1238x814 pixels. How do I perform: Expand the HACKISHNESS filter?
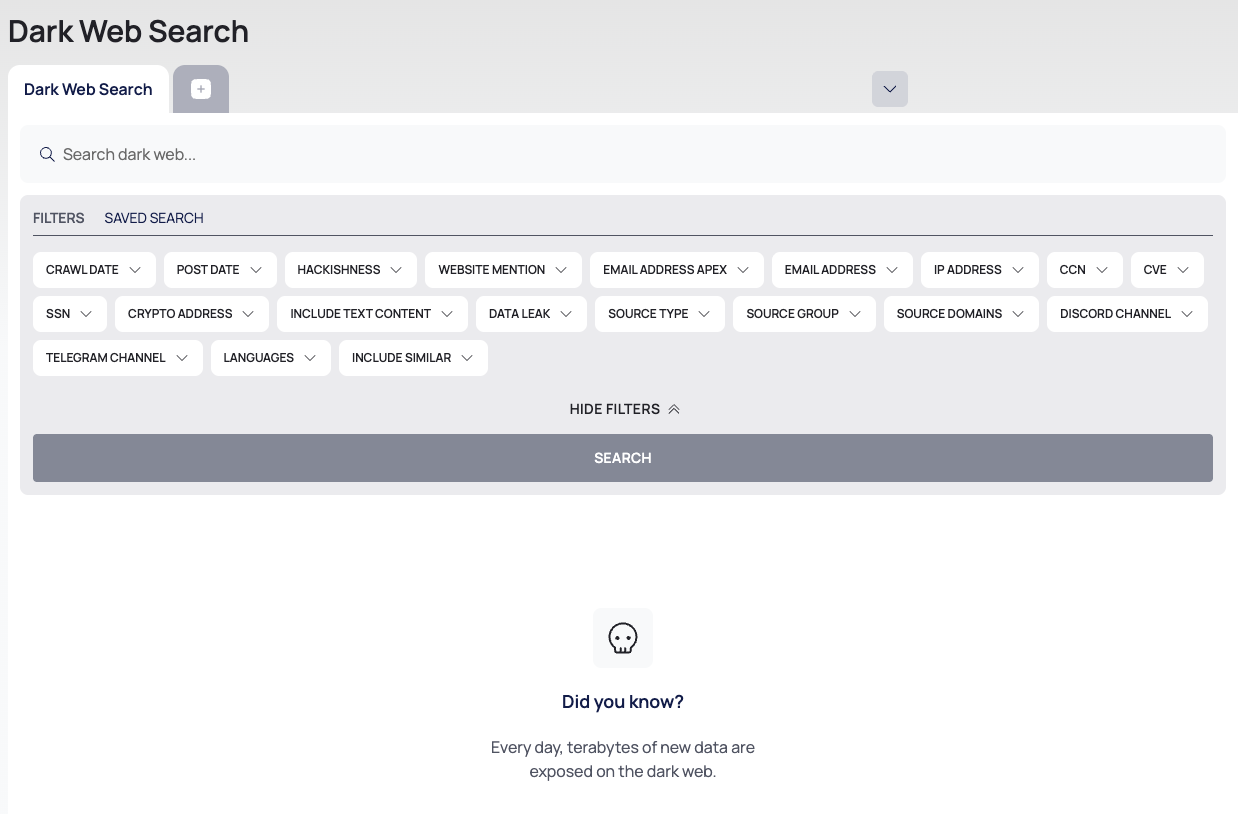click(x=351, y=270)
